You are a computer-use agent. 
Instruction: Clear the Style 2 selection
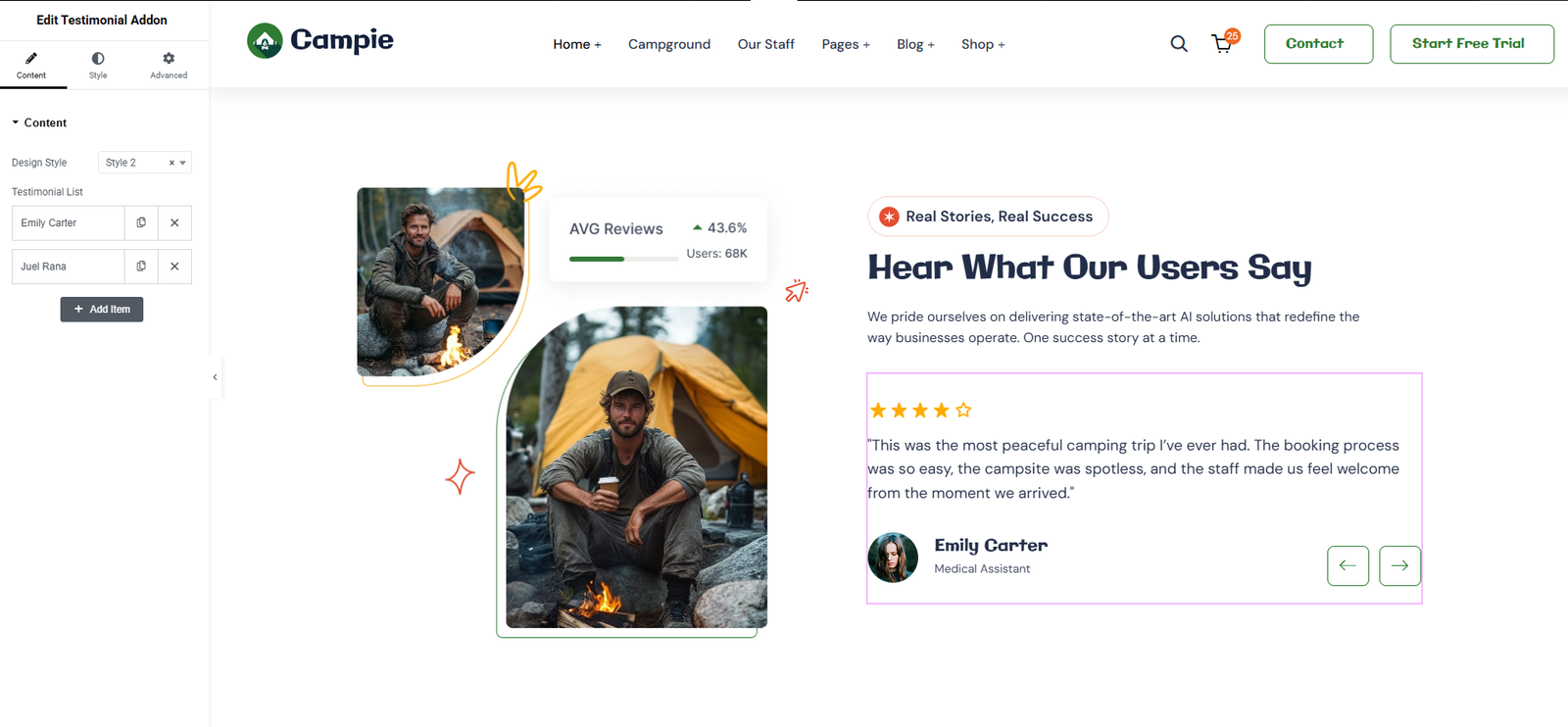point(171,163)
